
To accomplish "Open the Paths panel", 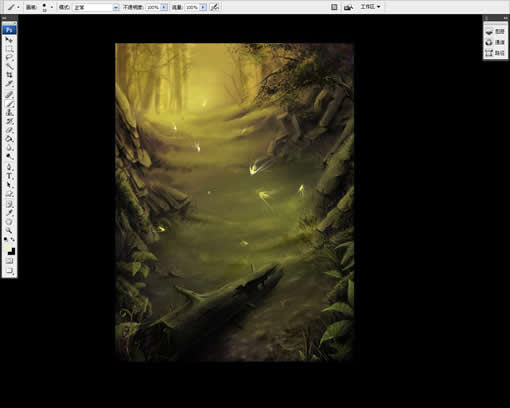I will coord(495,53).
